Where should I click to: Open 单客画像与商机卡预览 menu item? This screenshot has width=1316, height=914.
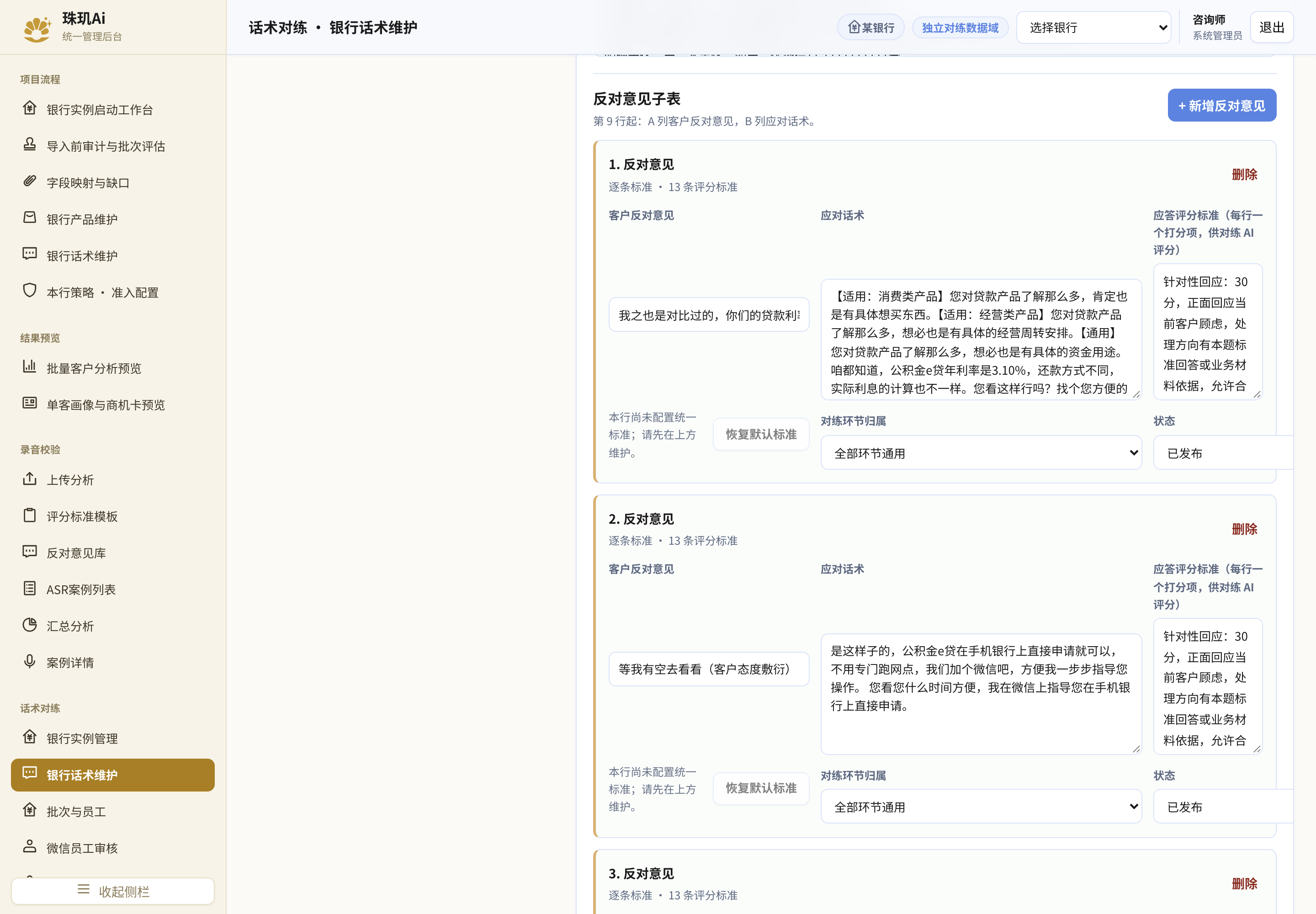[x=113, y=404]
